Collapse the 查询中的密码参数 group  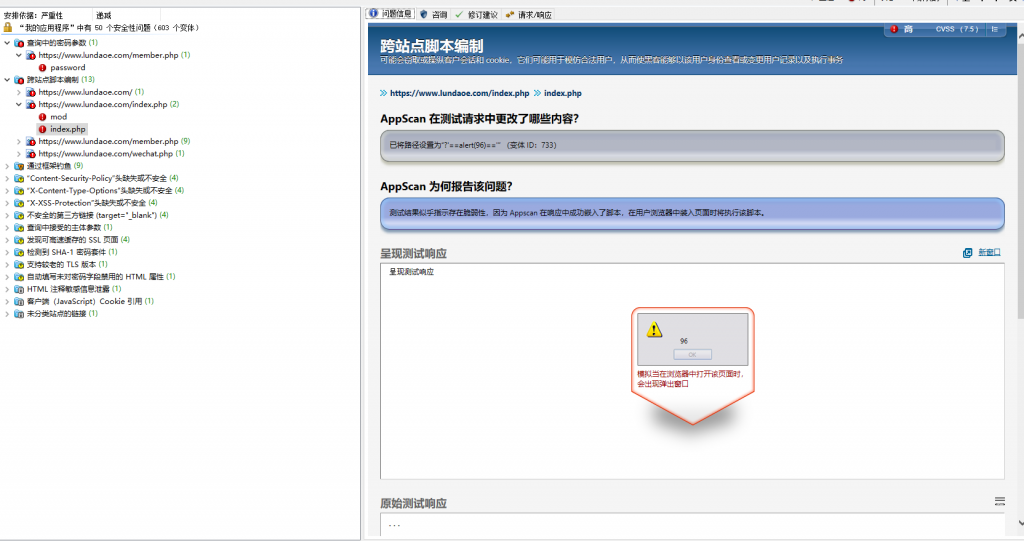[7, 43]
